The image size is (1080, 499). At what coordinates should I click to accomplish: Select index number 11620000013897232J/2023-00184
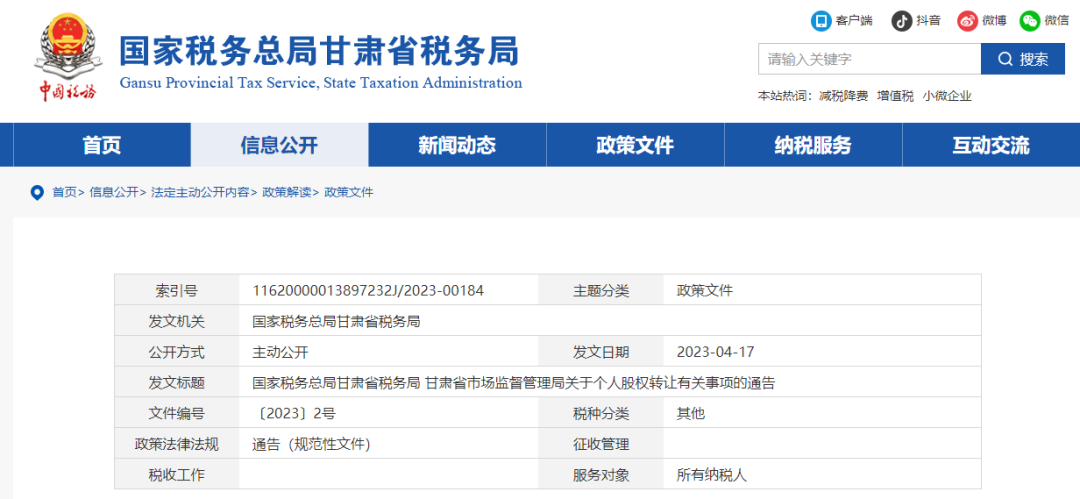point(368,291)
